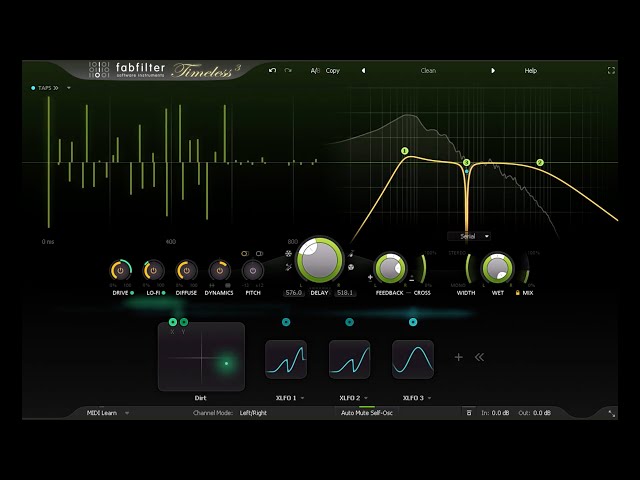Toggle the Mix lock icon
The image size is (640, 480).
(x=518, y=293)
